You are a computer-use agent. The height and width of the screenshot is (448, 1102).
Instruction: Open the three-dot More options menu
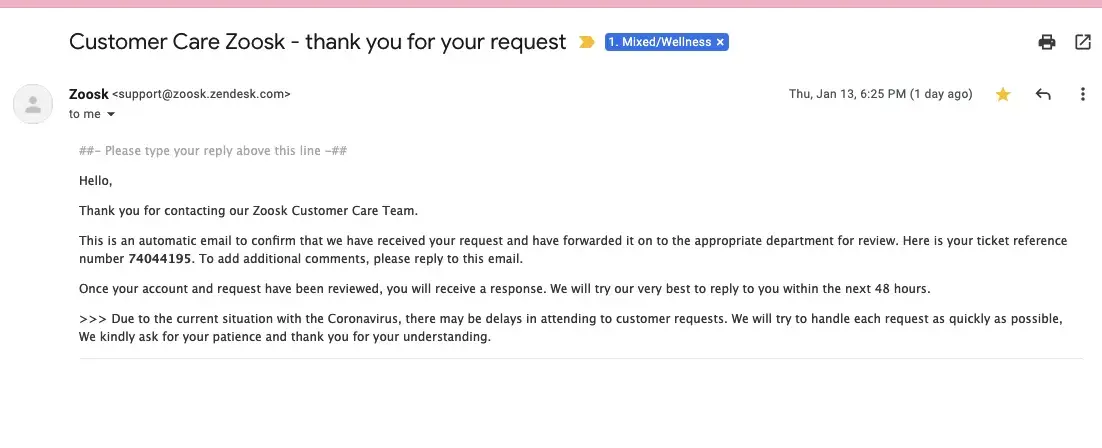coord(1082,94)
